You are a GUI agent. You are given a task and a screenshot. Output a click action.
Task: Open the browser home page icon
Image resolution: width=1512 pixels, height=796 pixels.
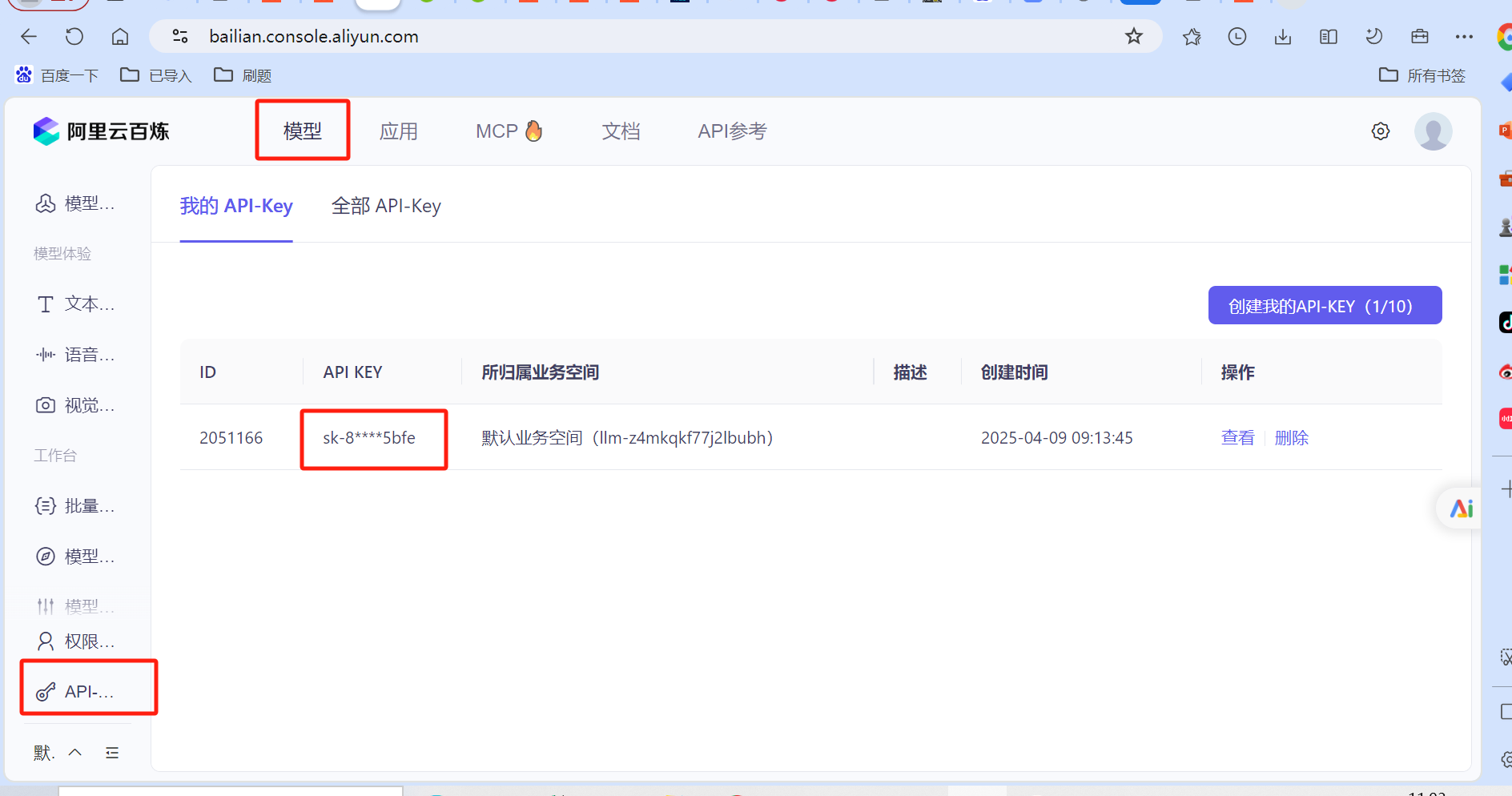120,36
